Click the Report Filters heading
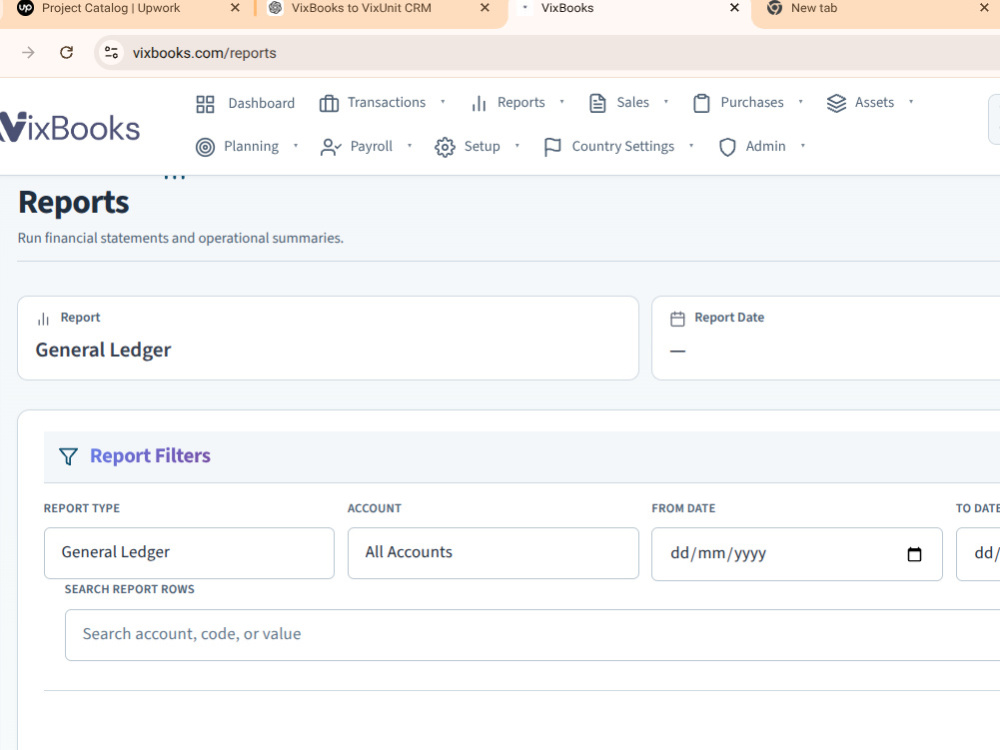Screen dimensions: 1000x750 (150, 456)
